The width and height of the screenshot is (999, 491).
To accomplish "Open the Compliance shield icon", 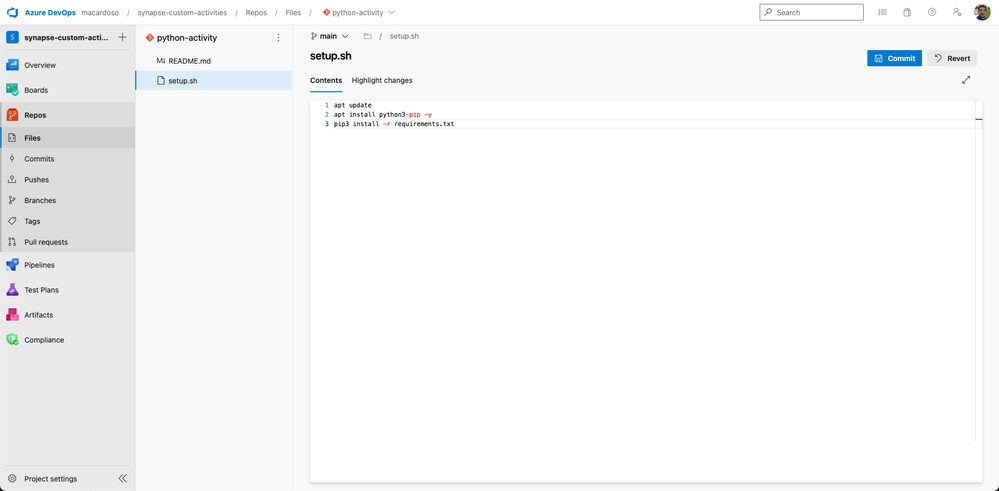I will click(x=12, y=339).
